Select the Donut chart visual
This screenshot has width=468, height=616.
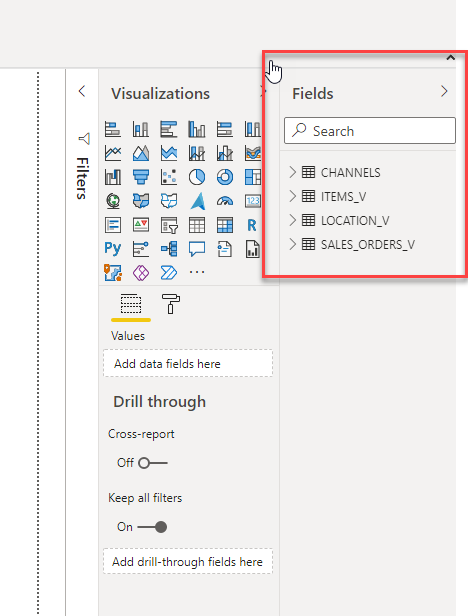(x=225, y=177)
